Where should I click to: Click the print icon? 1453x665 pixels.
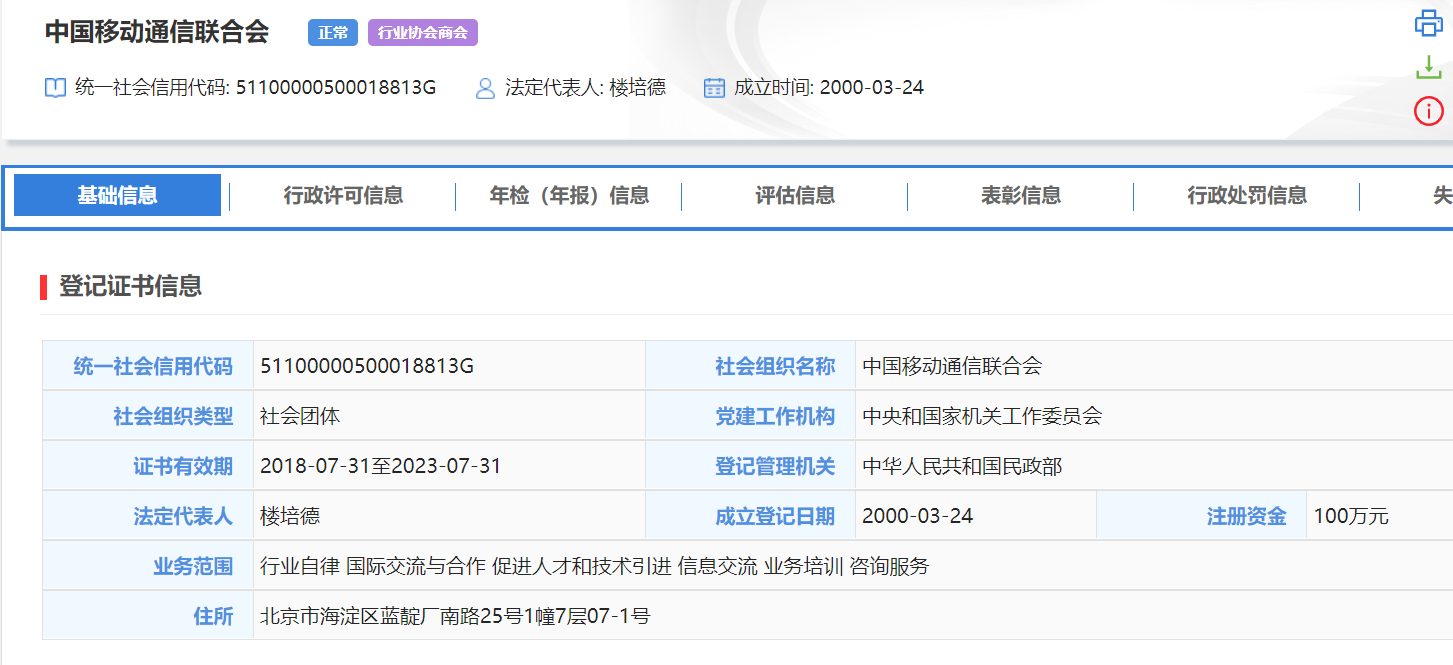point(1429,23)
